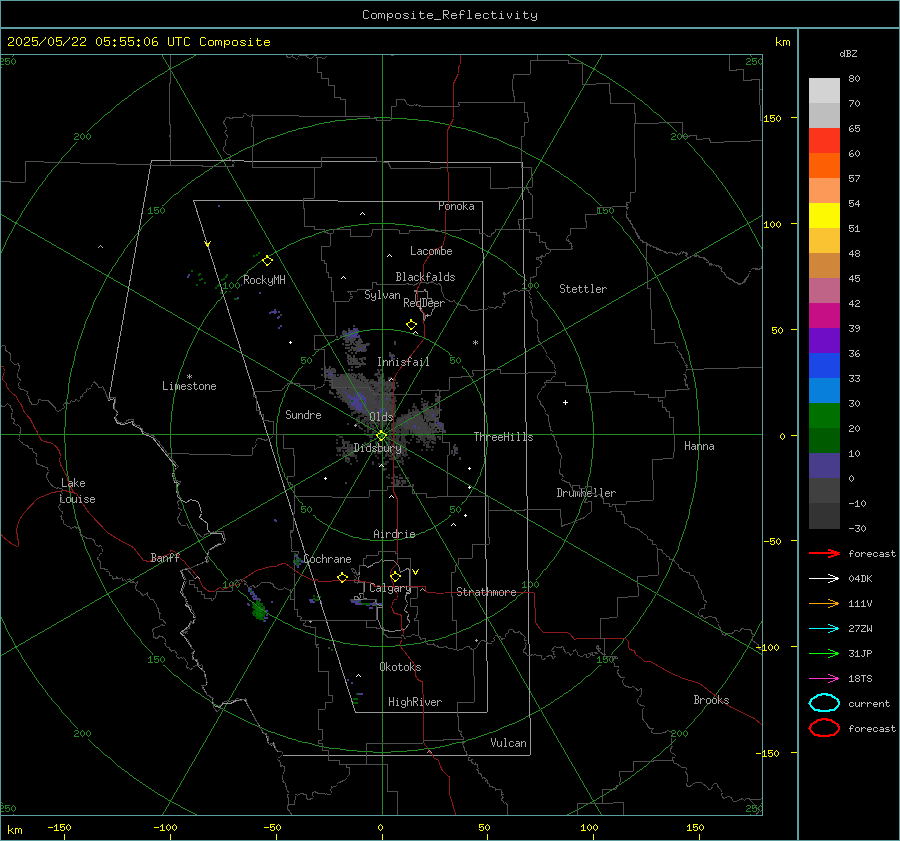Click the Airdrie city label
Viewport: 900px width, 841px height.
pyautogui.click(x=394, y=534)
